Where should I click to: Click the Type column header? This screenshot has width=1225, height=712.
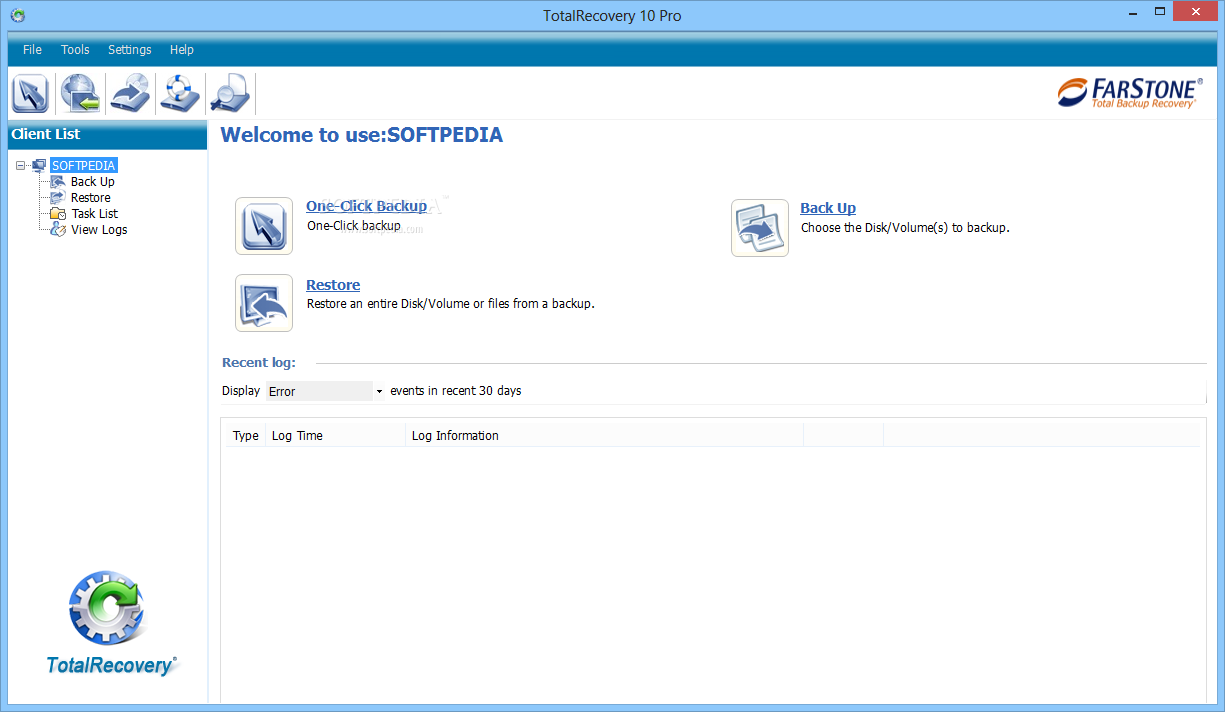245,436
